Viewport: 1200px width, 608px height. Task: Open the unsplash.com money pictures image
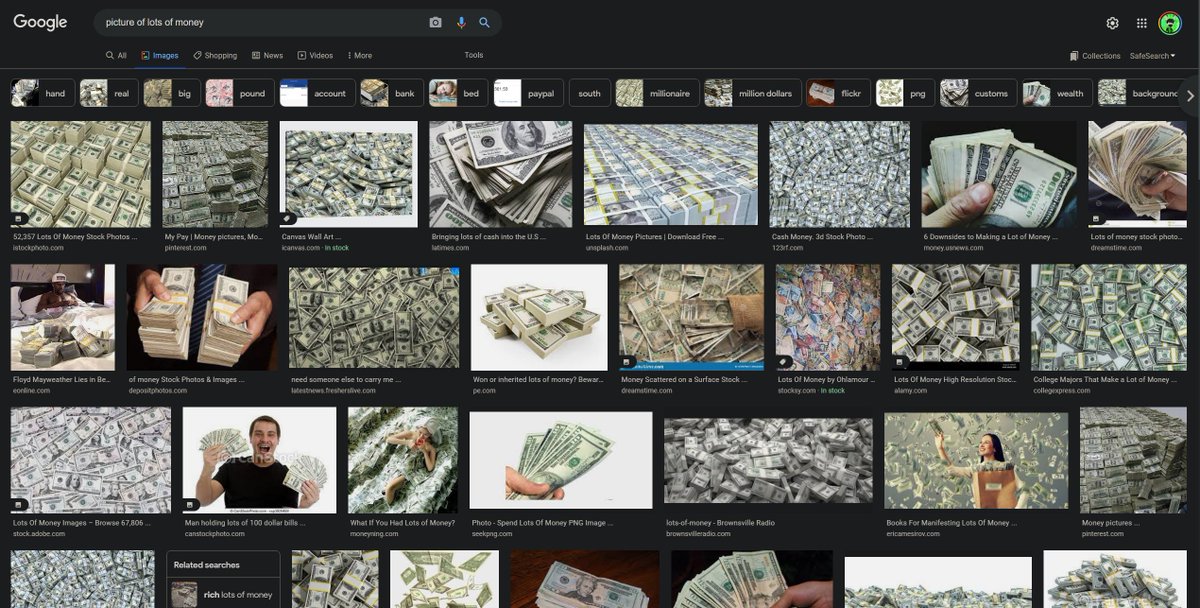pos(671,174)
